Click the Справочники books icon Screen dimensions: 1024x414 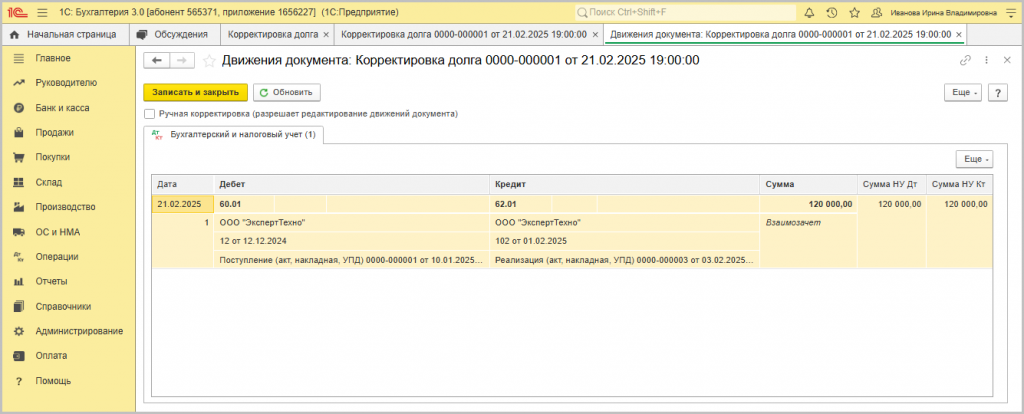tap(19, 306)
